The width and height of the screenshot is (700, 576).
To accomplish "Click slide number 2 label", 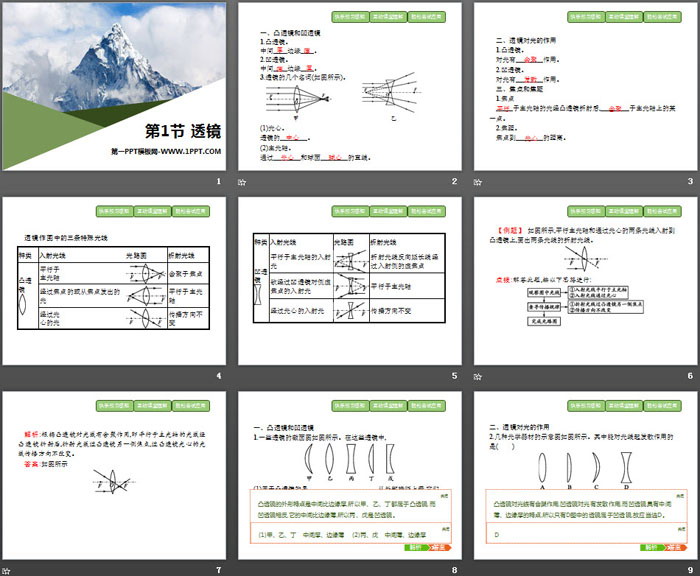I will coord(454,181).
